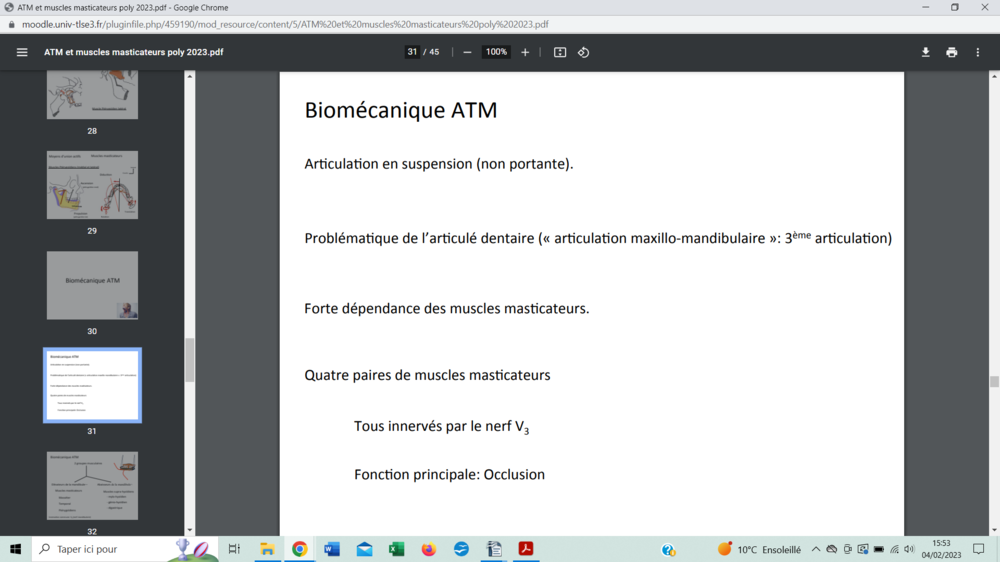Image resolution: width=1000 pixels, height=562 pixels.
Task: Select page 29 thumbnail
Action: click(92, 185)
